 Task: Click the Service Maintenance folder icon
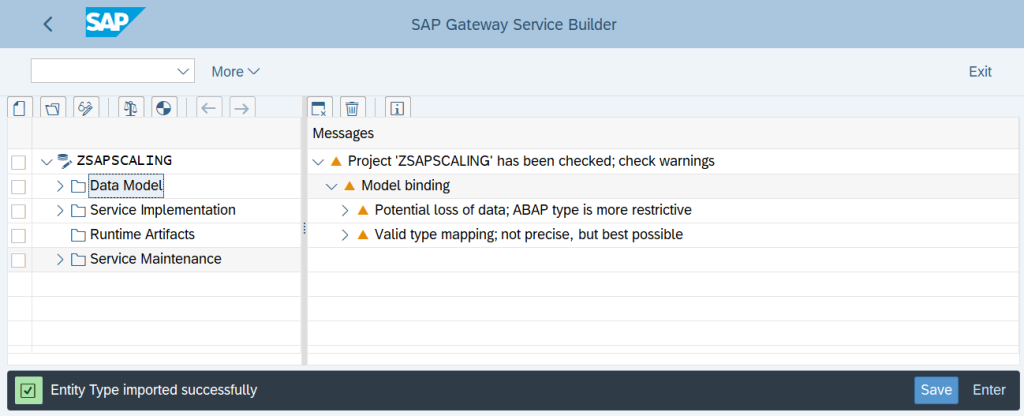tap(78, 259)
